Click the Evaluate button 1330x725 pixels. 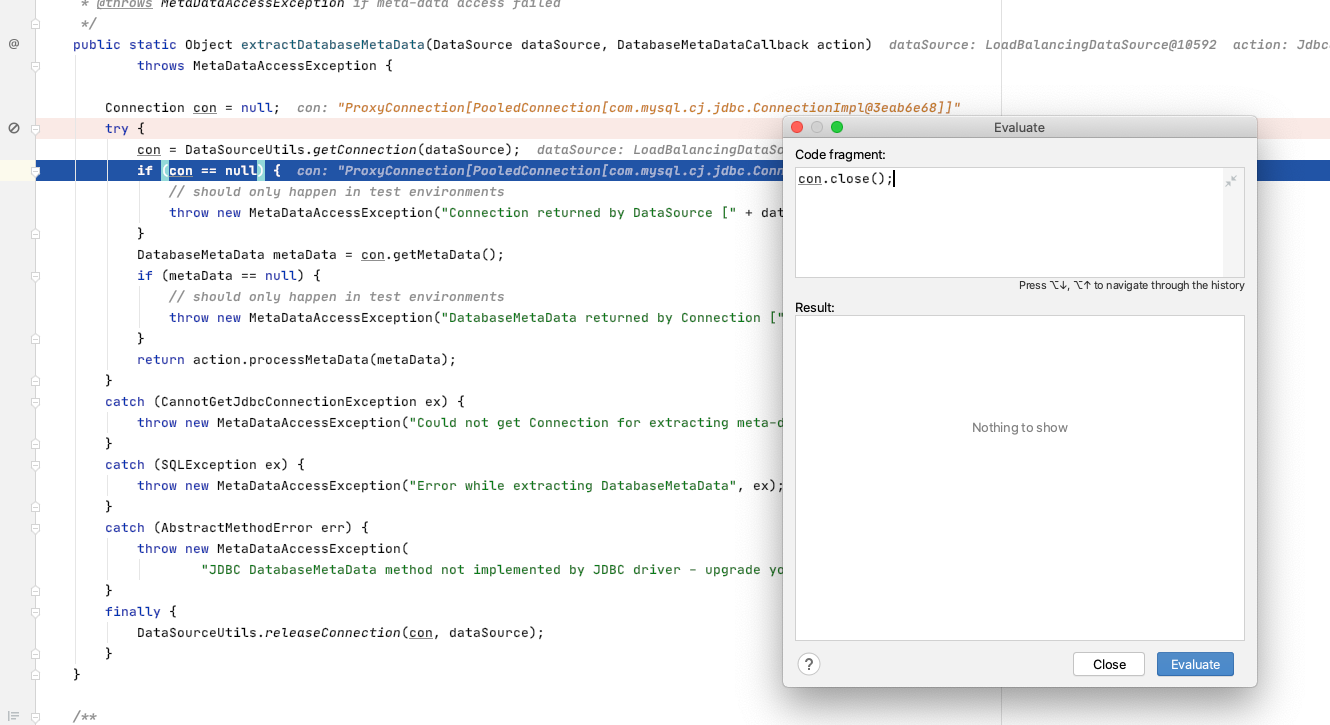[x=1195, y=664]
